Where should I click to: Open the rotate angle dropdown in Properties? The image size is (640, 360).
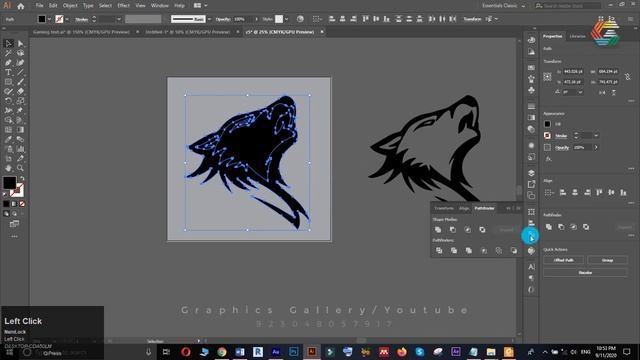(580, 92)
